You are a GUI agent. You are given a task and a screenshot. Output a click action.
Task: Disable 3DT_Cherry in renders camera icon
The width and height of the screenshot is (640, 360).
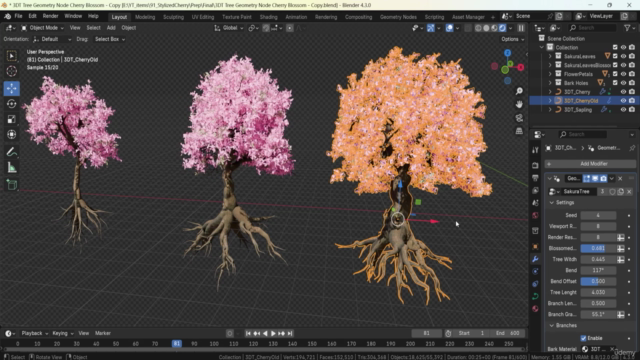(632, 92)
